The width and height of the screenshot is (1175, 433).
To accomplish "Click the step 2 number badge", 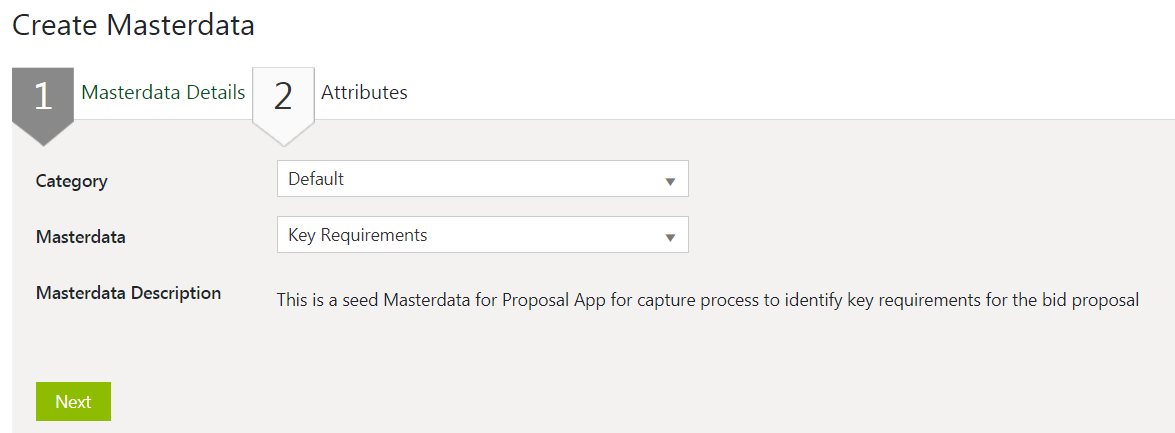I will click(x=283, y=95).
